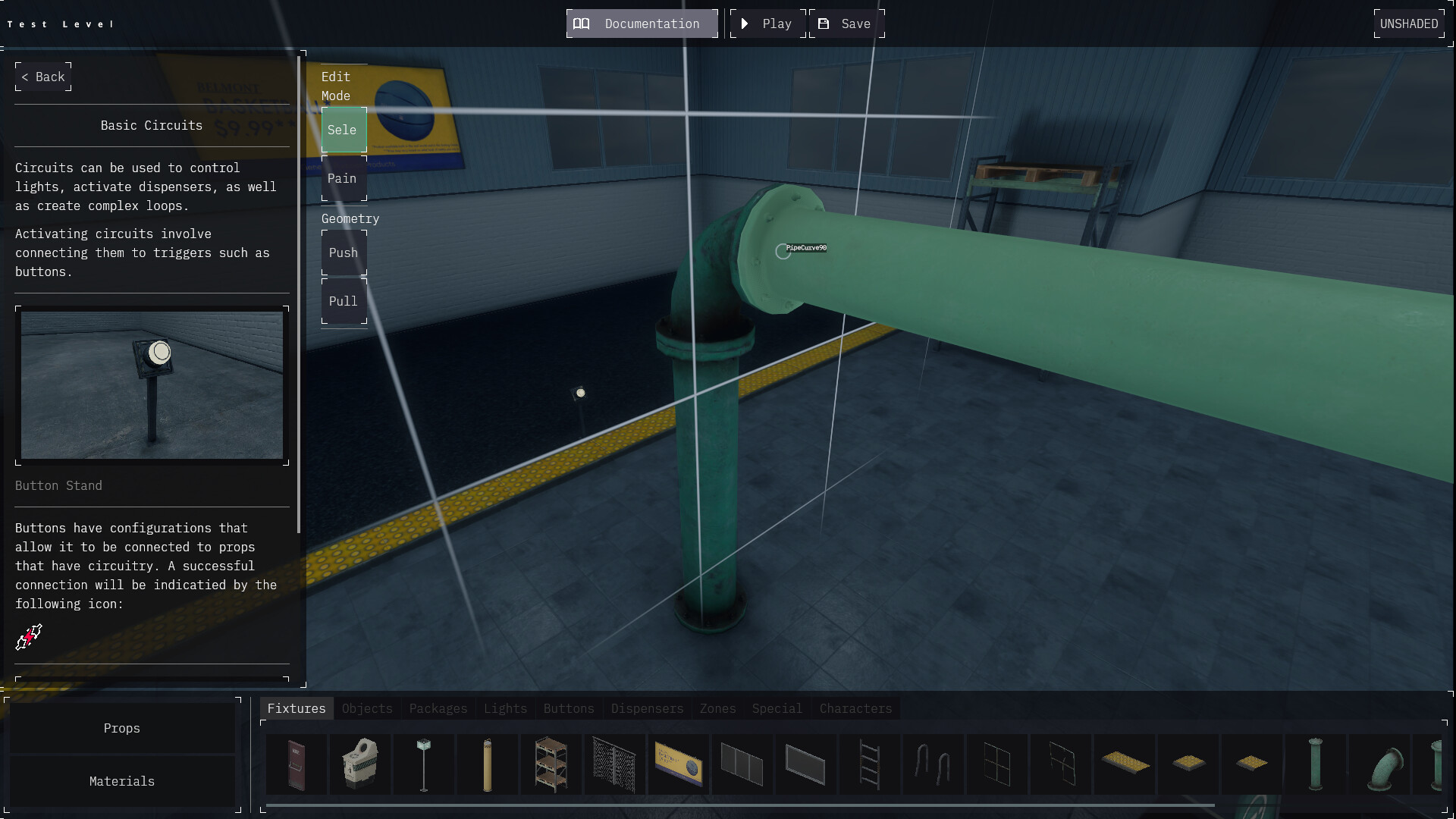Open the Special tab
The height and width of the screenshot is (819, 1456).
click(x=777, y=708)
